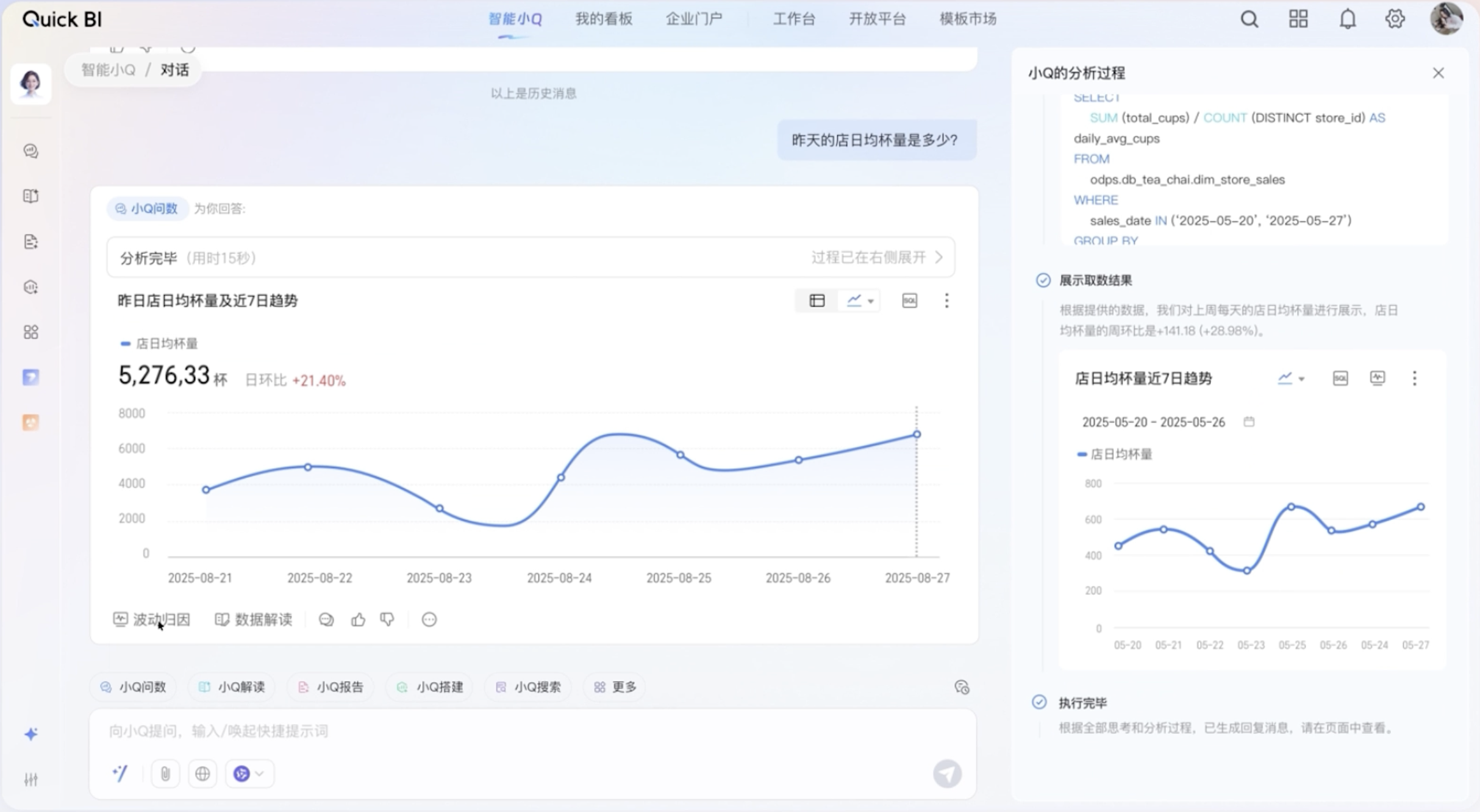Open the apps grid icon in header
Screen dimensions: 1480x812
(1298, 19)
